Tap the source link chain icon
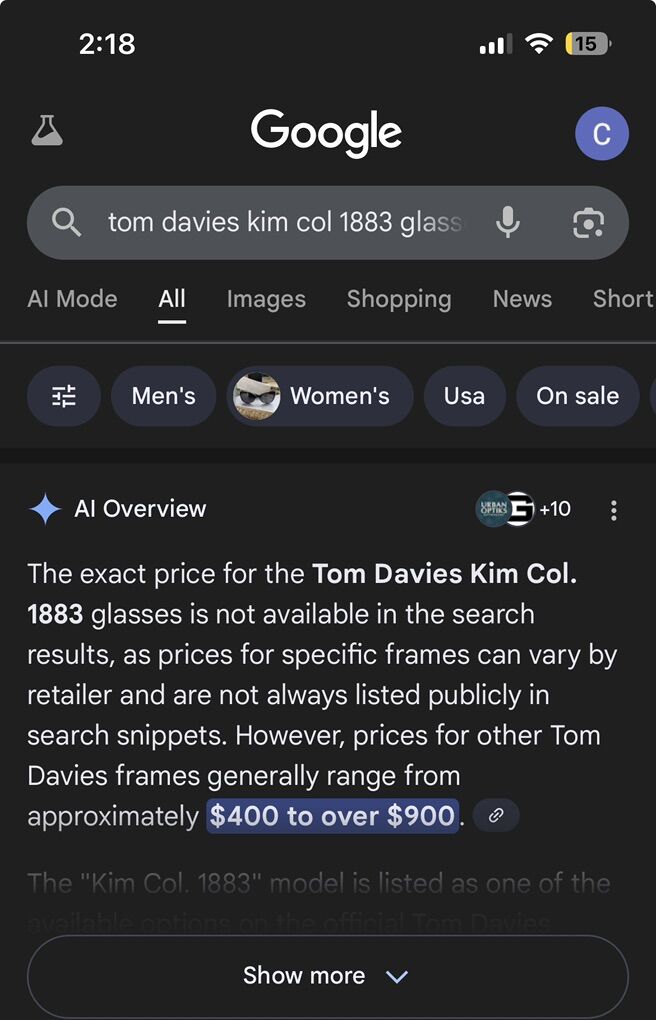The width and height of the screenshot is (656, 1020). coord(496,816)
